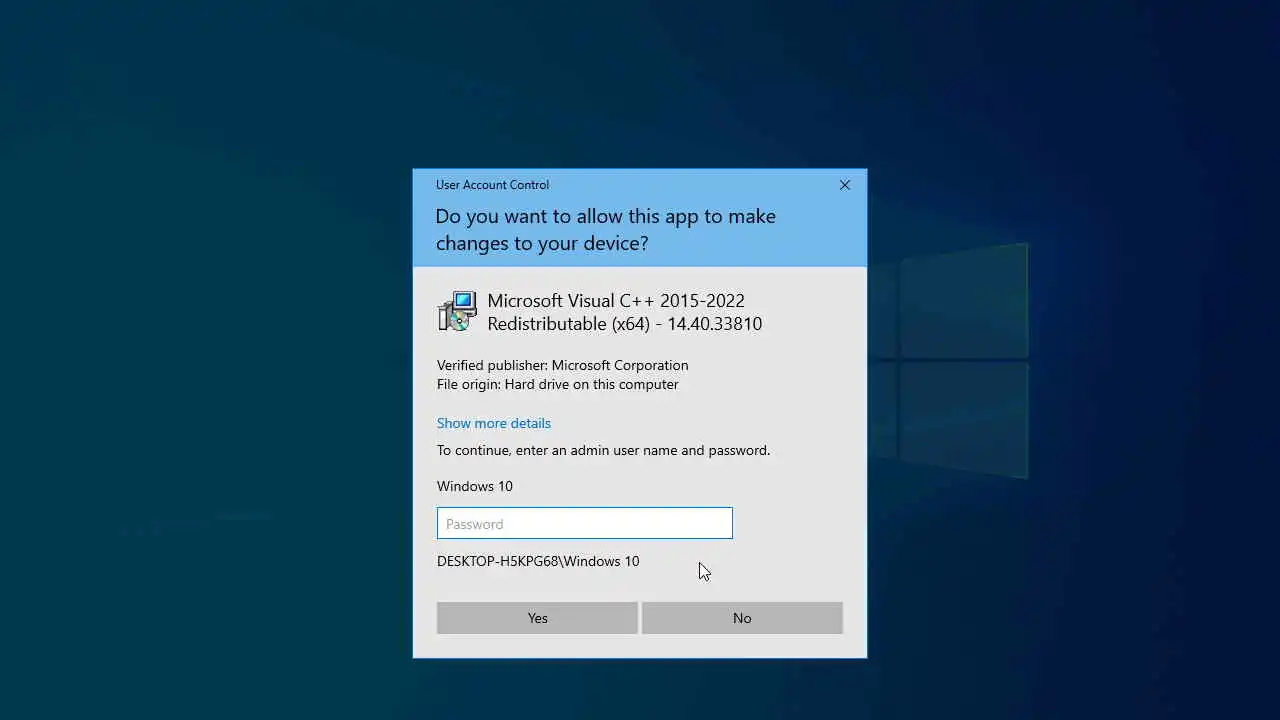Click the 'Windows 10' account name label
The image size is (1280, 720).
click(475, 486)
